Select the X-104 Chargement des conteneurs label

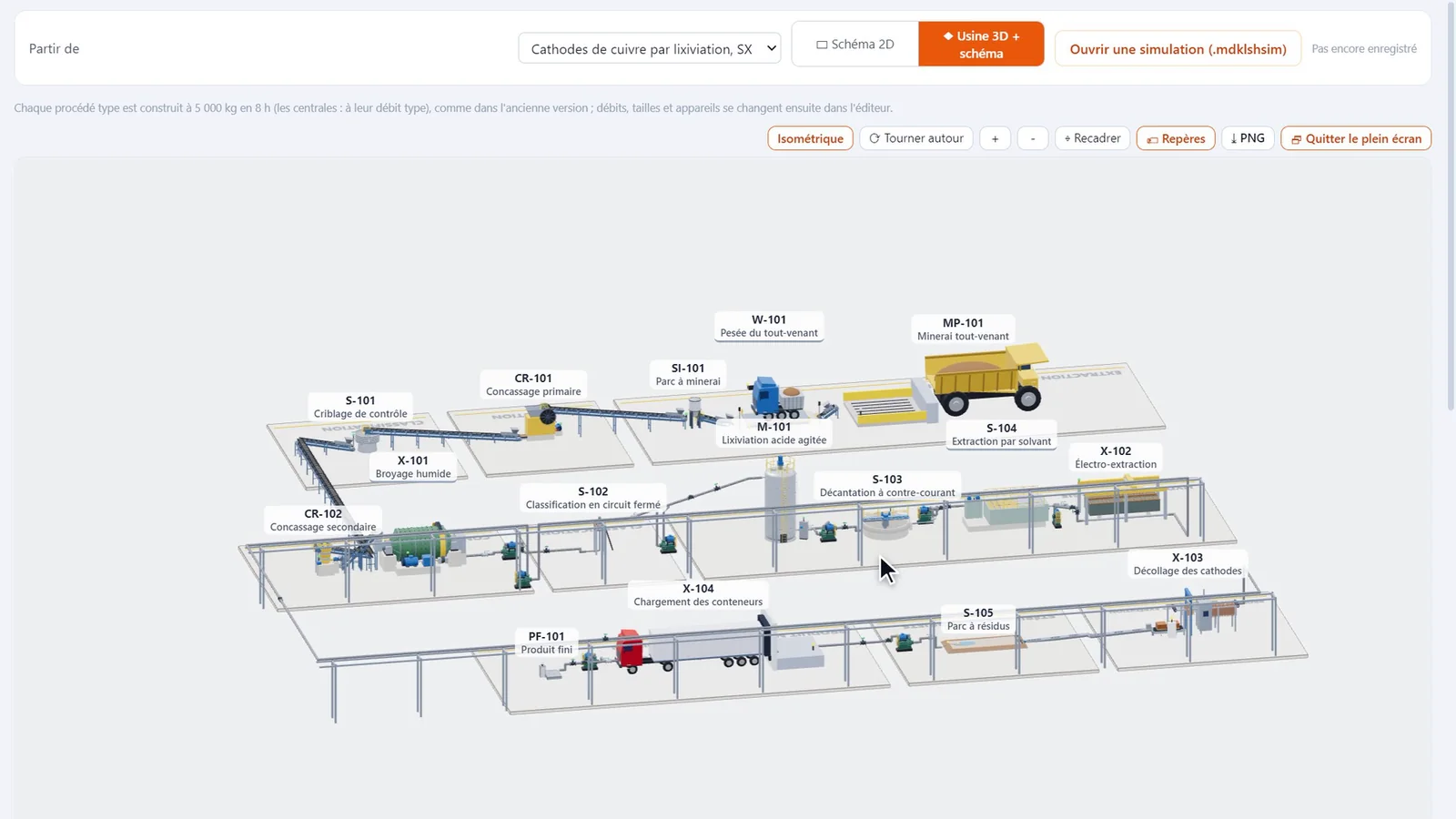[x=698, y=595]
